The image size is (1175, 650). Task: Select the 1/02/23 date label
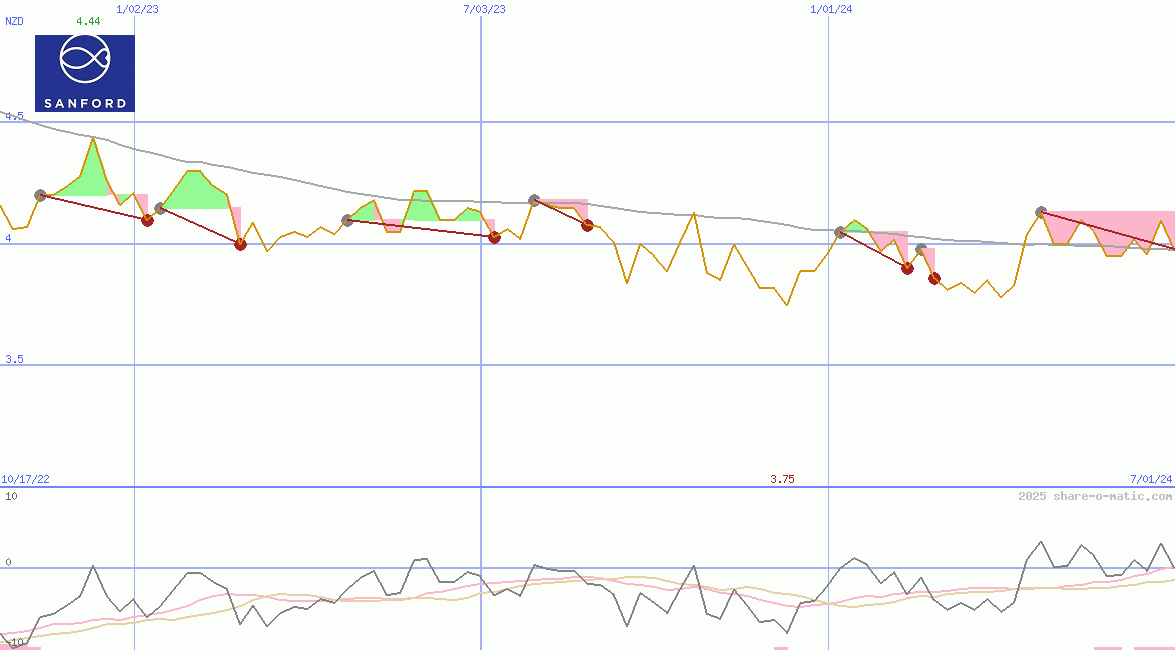click(137, 9)
